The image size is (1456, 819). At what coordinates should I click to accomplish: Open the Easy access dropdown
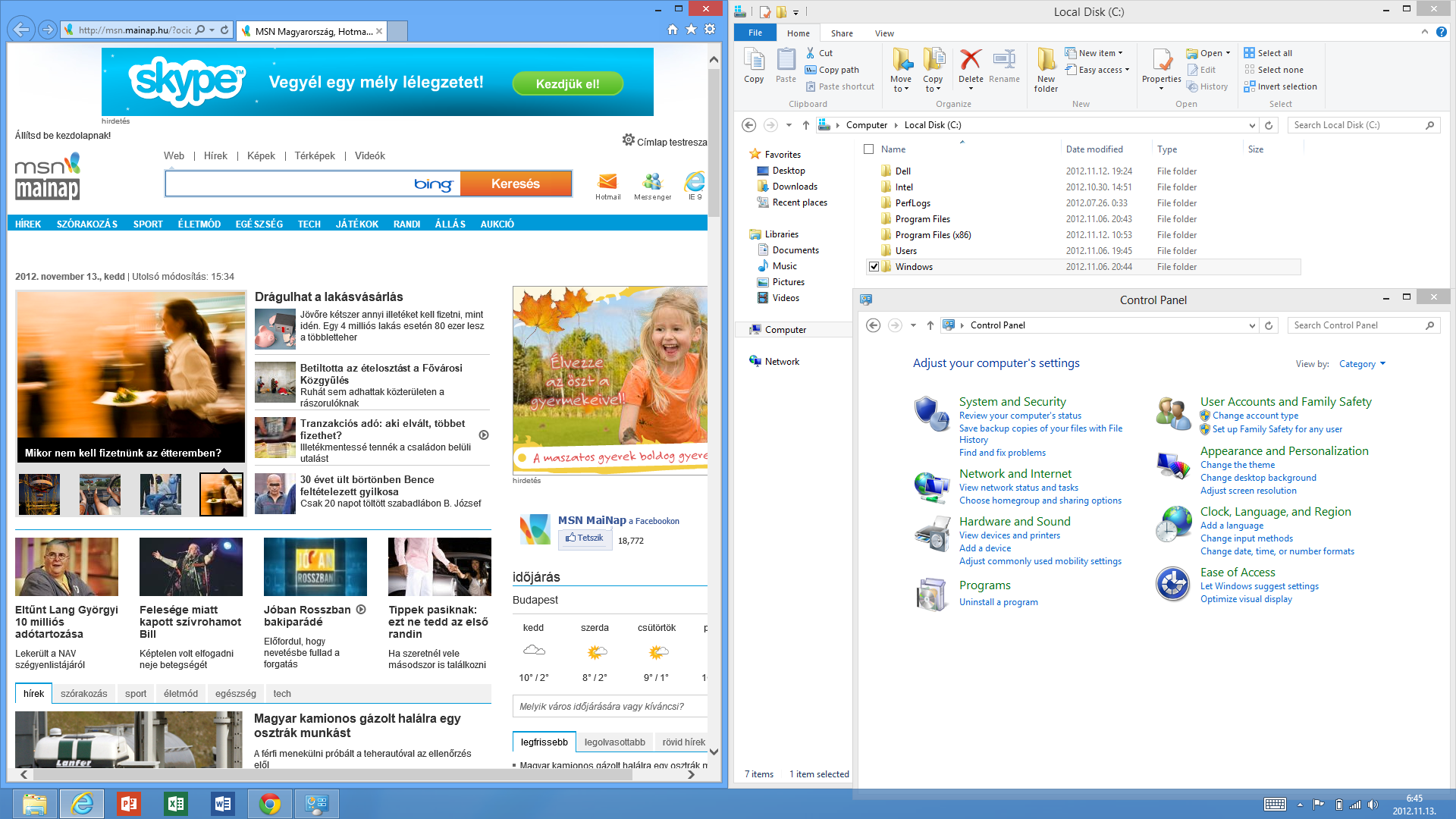point(1097,70)
